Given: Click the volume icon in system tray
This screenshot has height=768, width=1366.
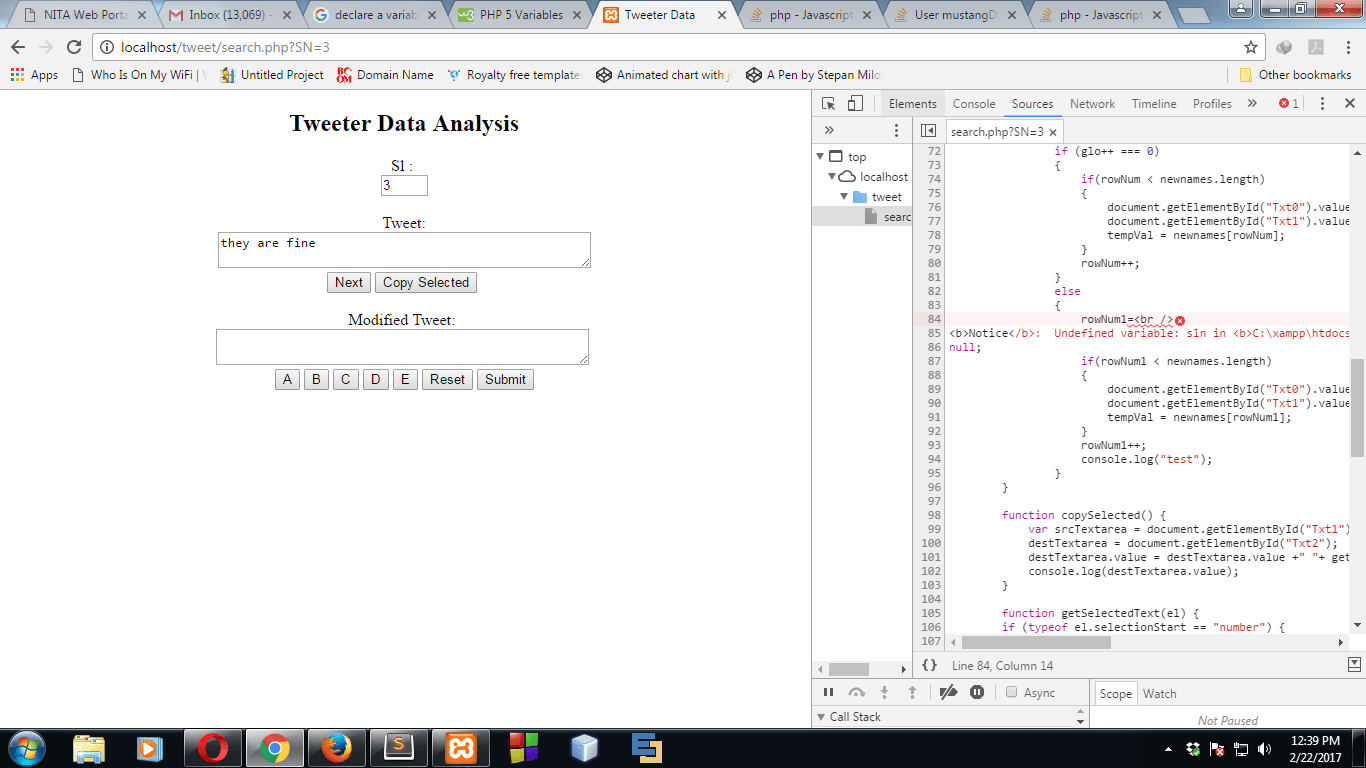Looking at the screenshot, I should 1264,748.
